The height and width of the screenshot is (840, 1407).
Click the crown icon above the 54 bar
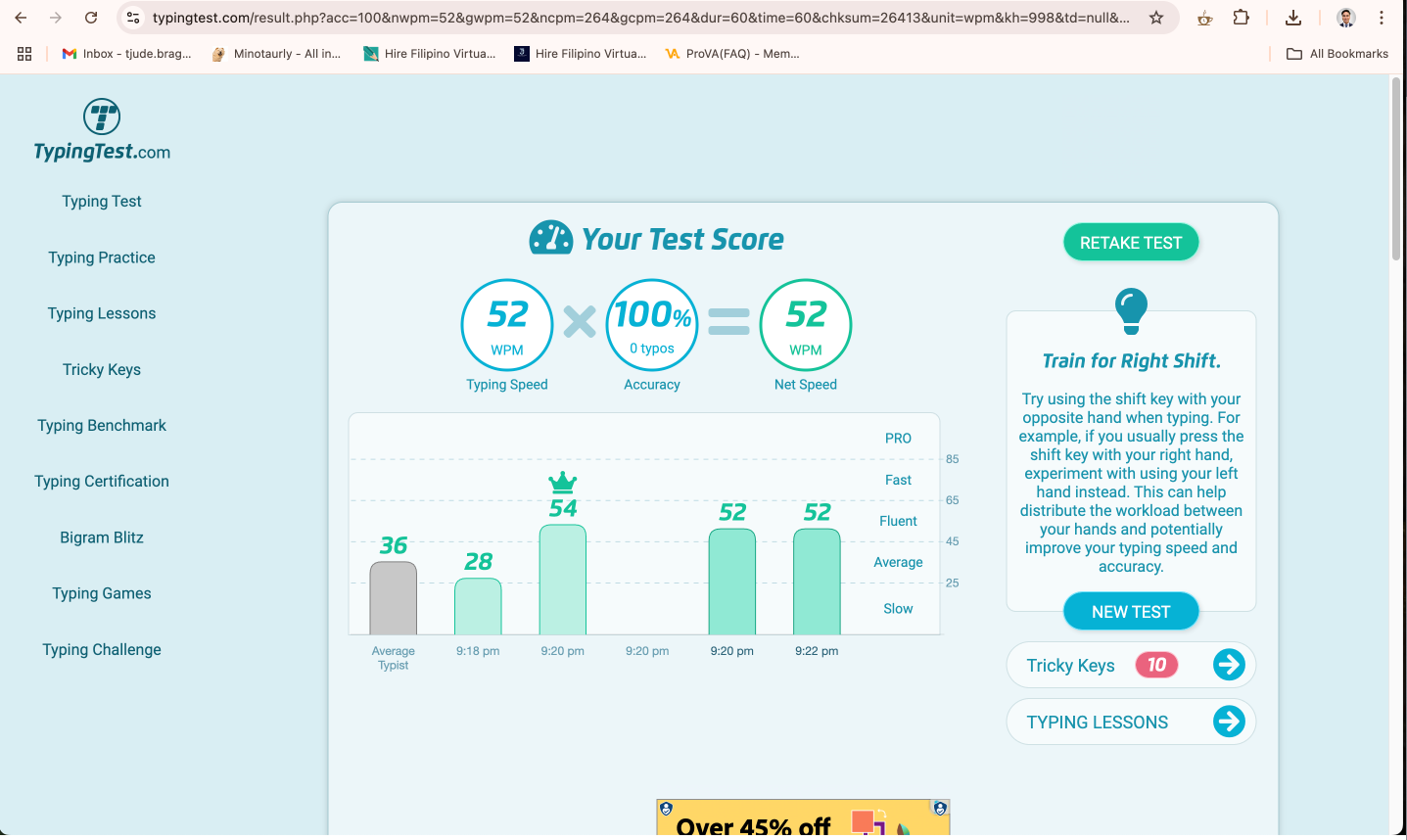563,482
